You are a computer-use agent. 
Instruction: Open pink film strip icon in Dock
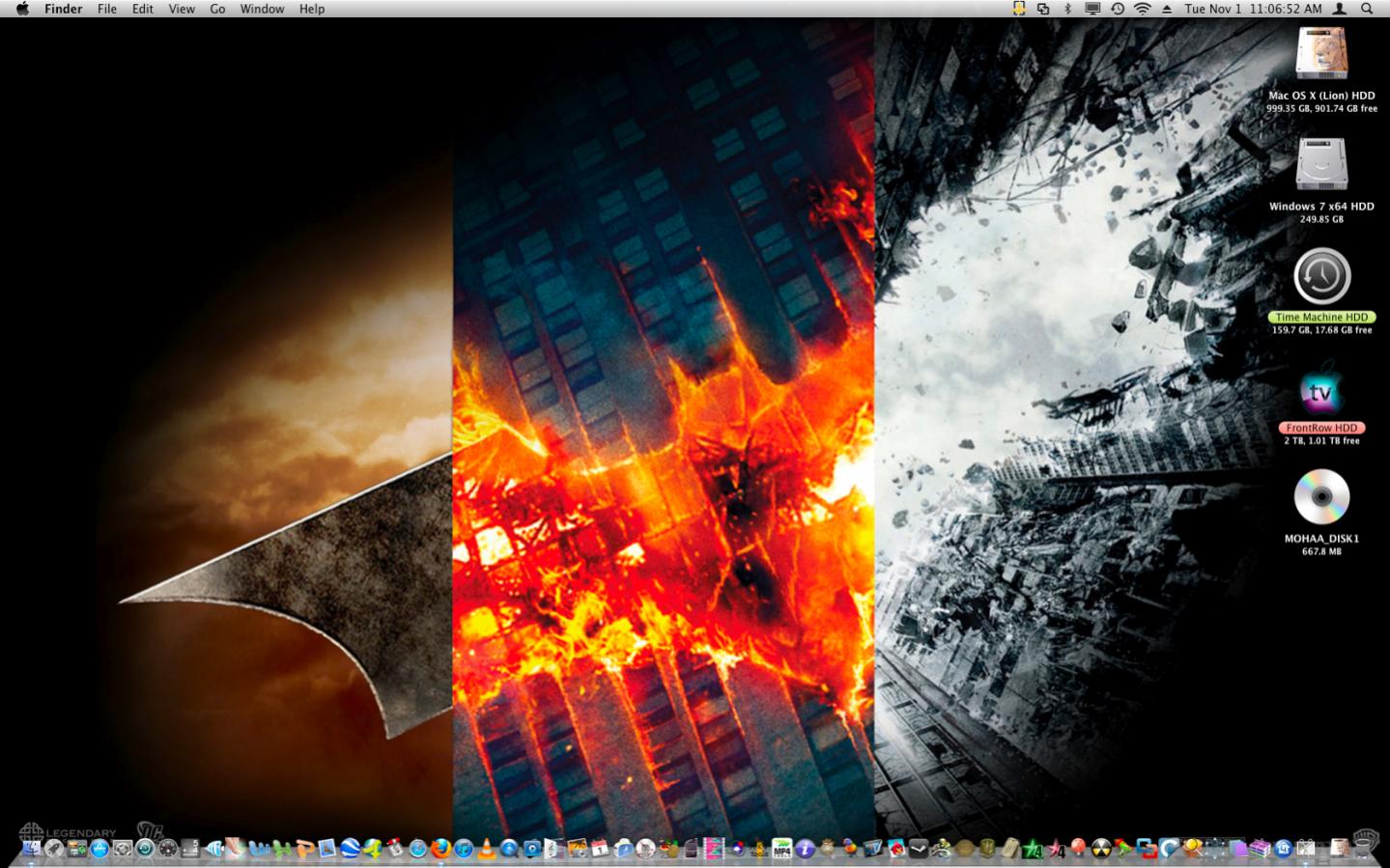[713, 849]
